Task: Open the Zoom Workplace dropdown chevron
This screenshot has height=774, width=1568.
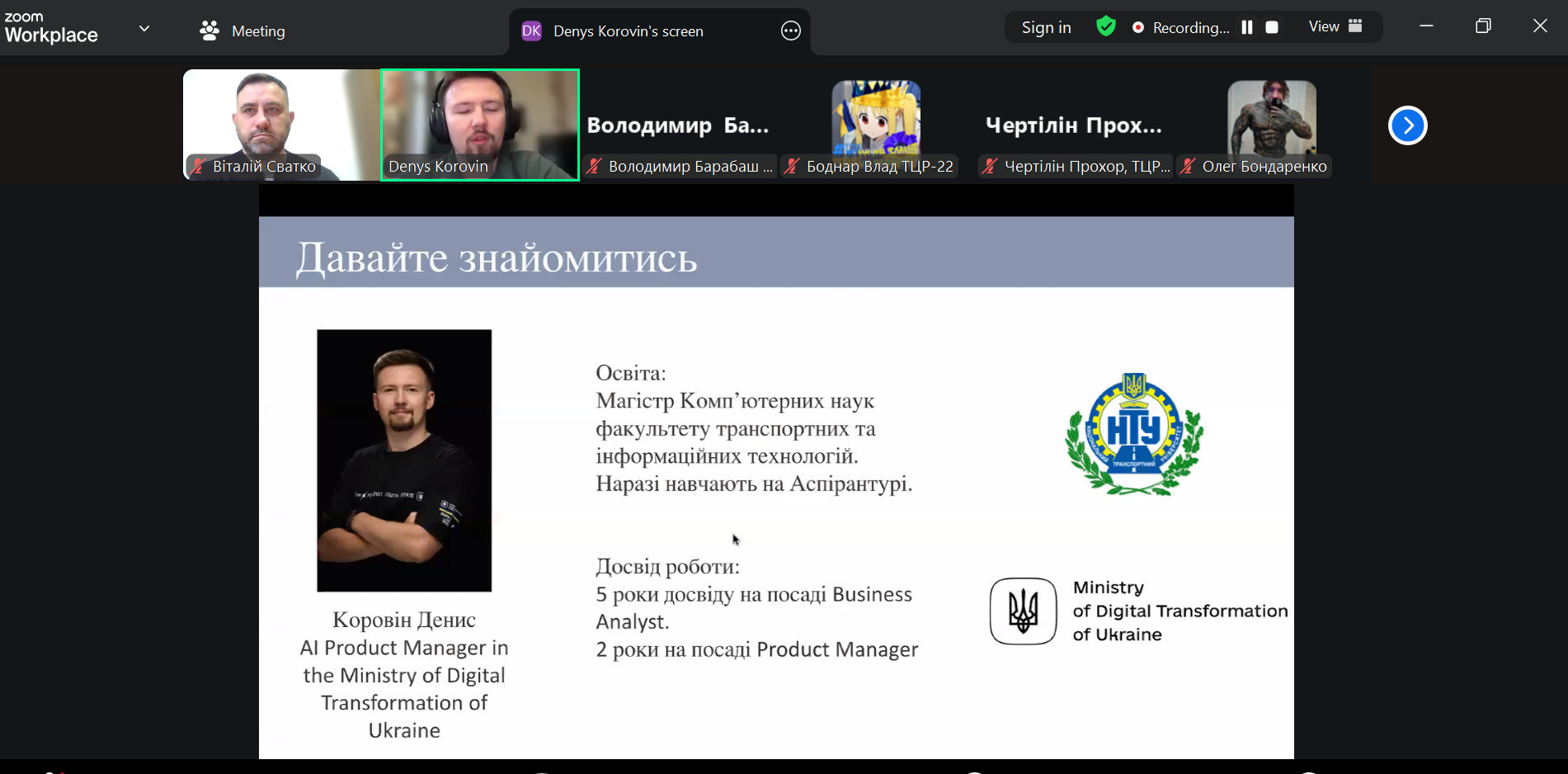Action: point(144,29)
